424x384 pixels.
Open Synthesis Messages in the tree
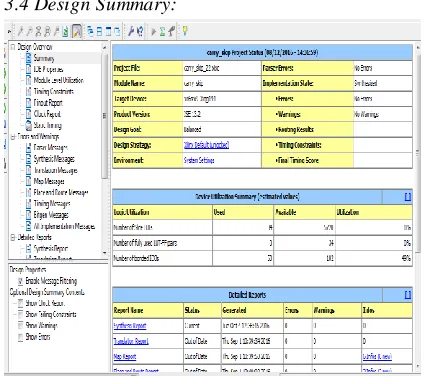tap(54, 159)
